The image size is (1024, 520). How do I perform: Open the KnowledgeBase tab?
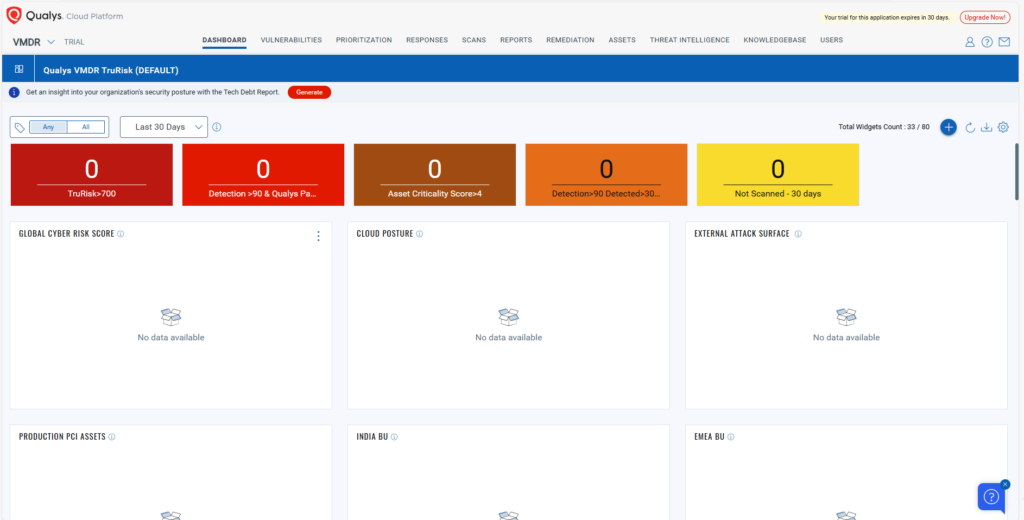pos(775,41)
